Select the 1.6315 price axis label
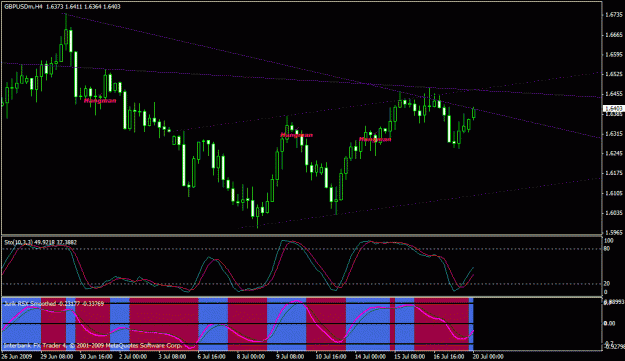This screenshot has width=625, height=361. (614, 134)
